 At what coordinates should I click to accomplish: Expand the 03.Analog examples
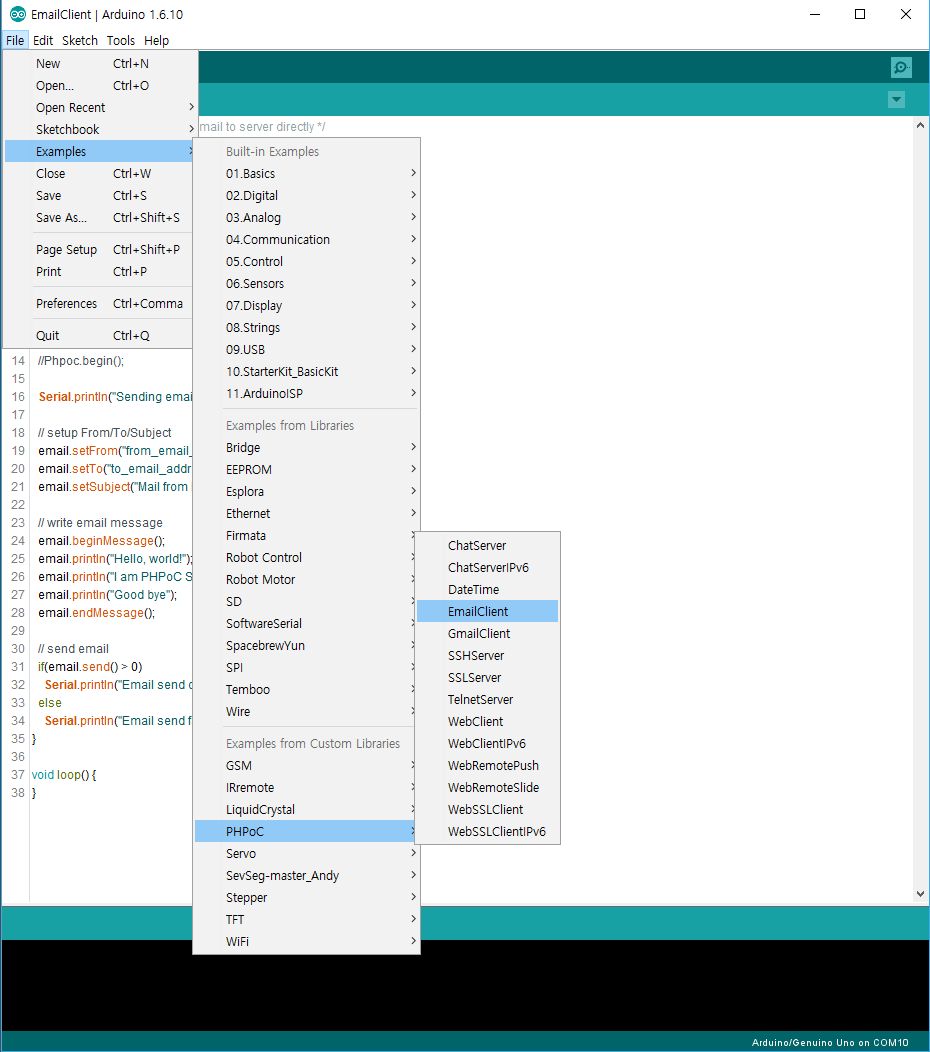307,217
